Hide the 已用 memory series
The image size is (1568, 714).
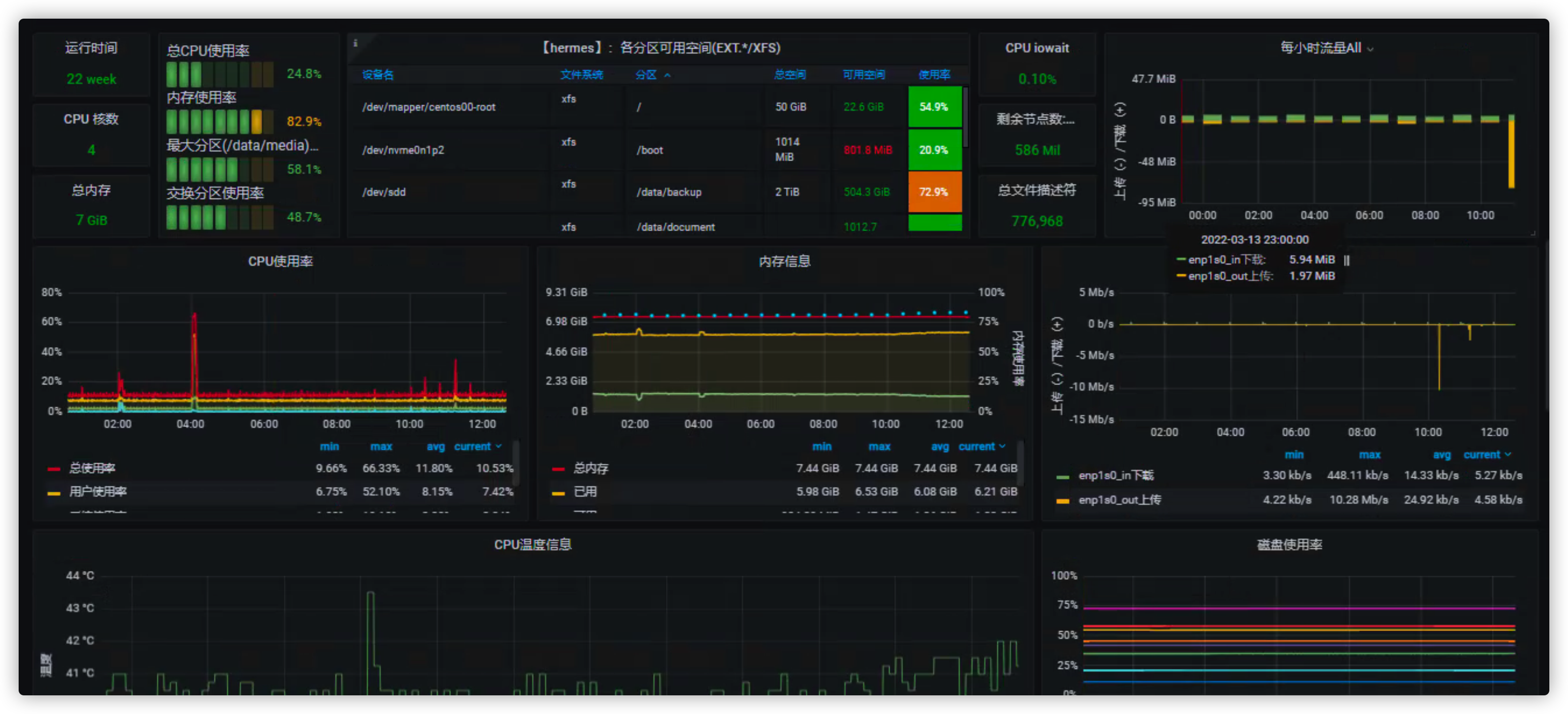[585, 492]
